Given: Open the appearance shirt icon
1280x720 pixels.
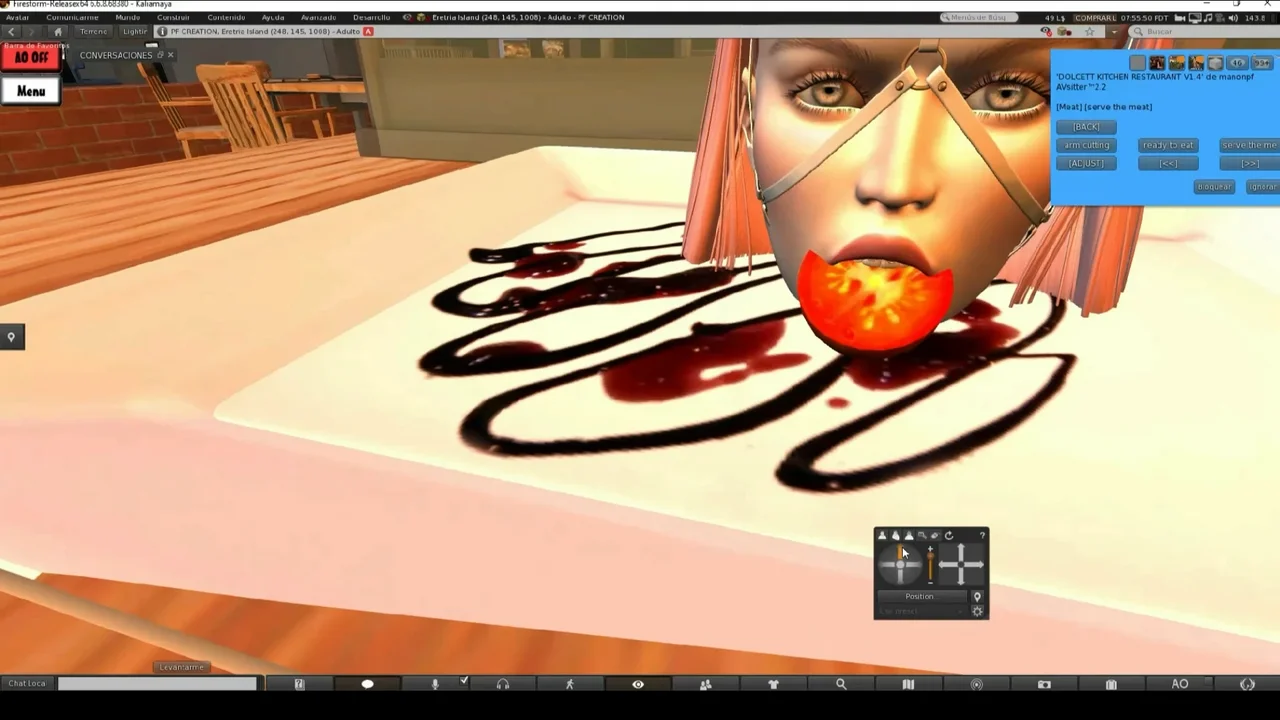Looking at the screenshot, I should click(773, 684).
